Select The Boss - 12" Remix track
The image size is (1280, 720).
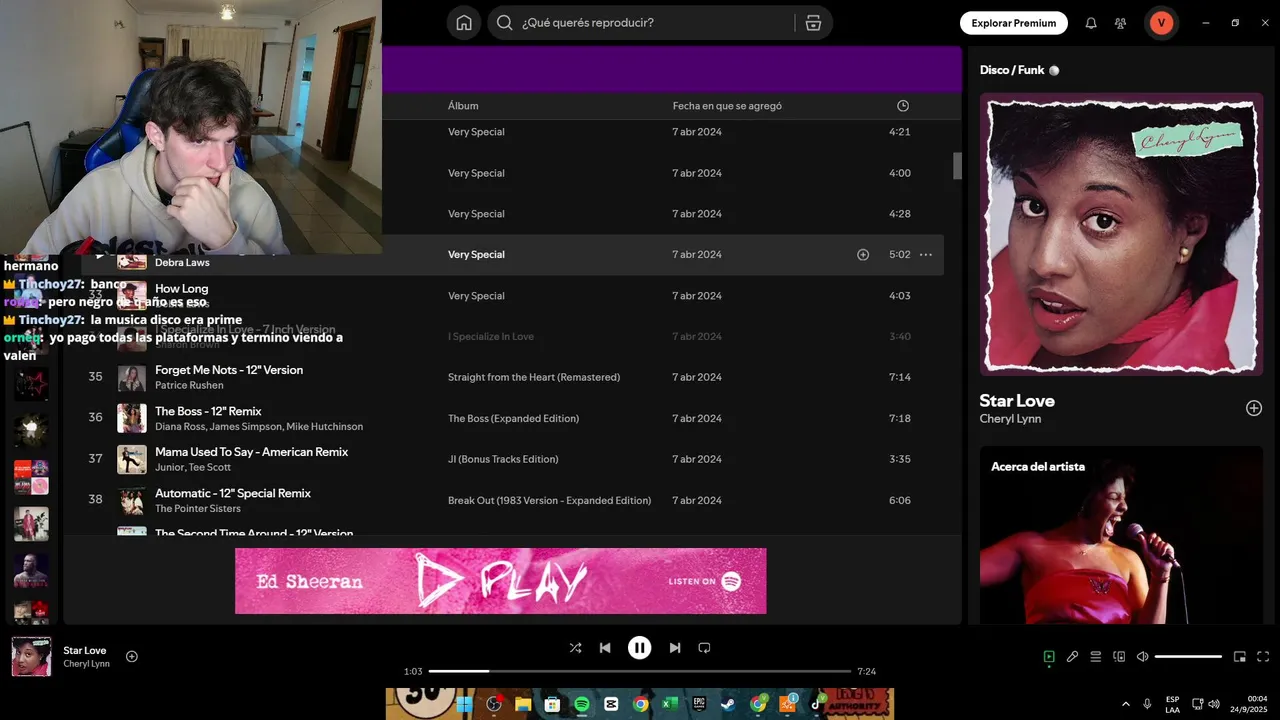coord(208,411)
